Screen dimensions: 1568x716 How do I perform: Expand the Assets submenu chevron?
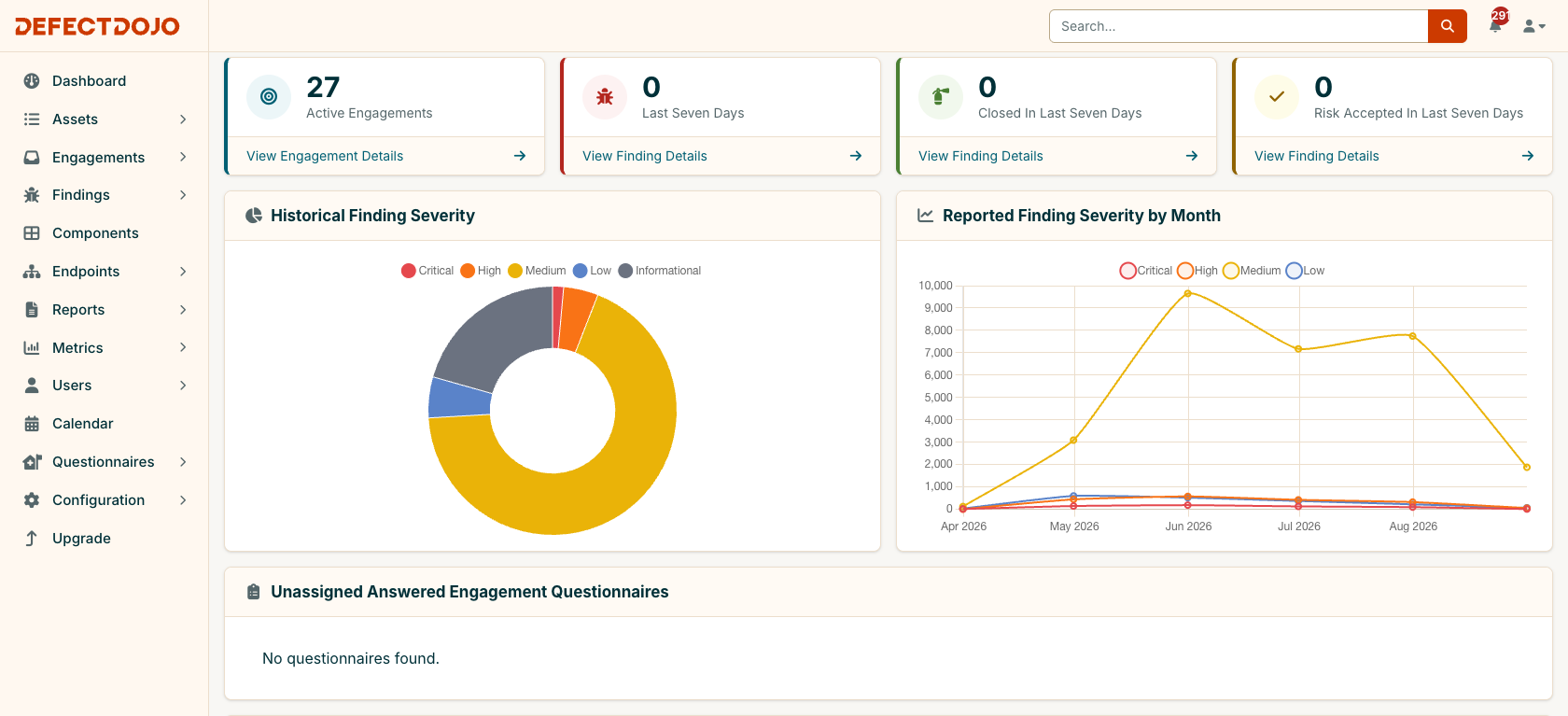[x=183, y=119]
